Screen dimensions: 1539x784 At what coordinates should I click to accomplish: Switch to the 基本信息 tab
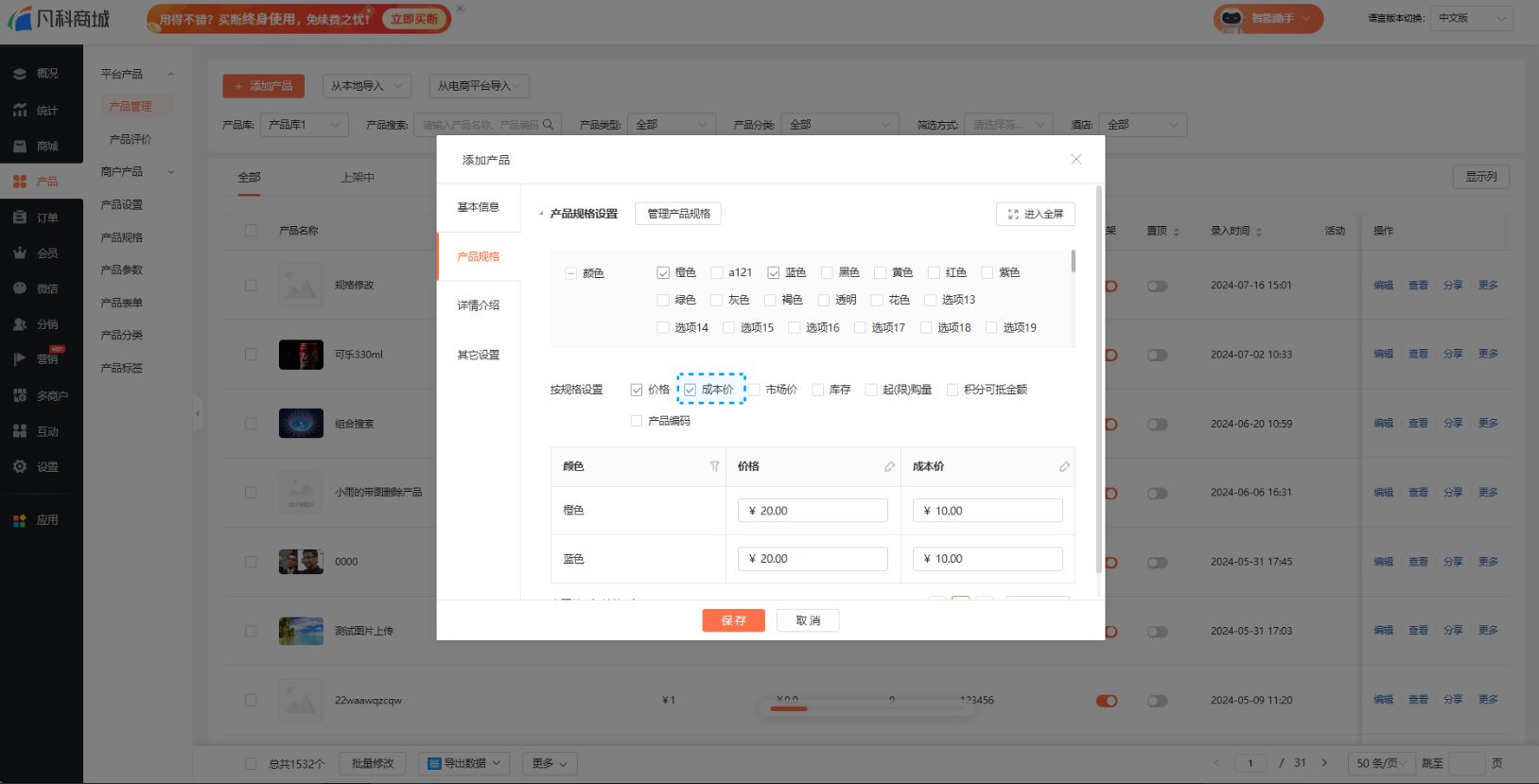(x=479, y=207)
